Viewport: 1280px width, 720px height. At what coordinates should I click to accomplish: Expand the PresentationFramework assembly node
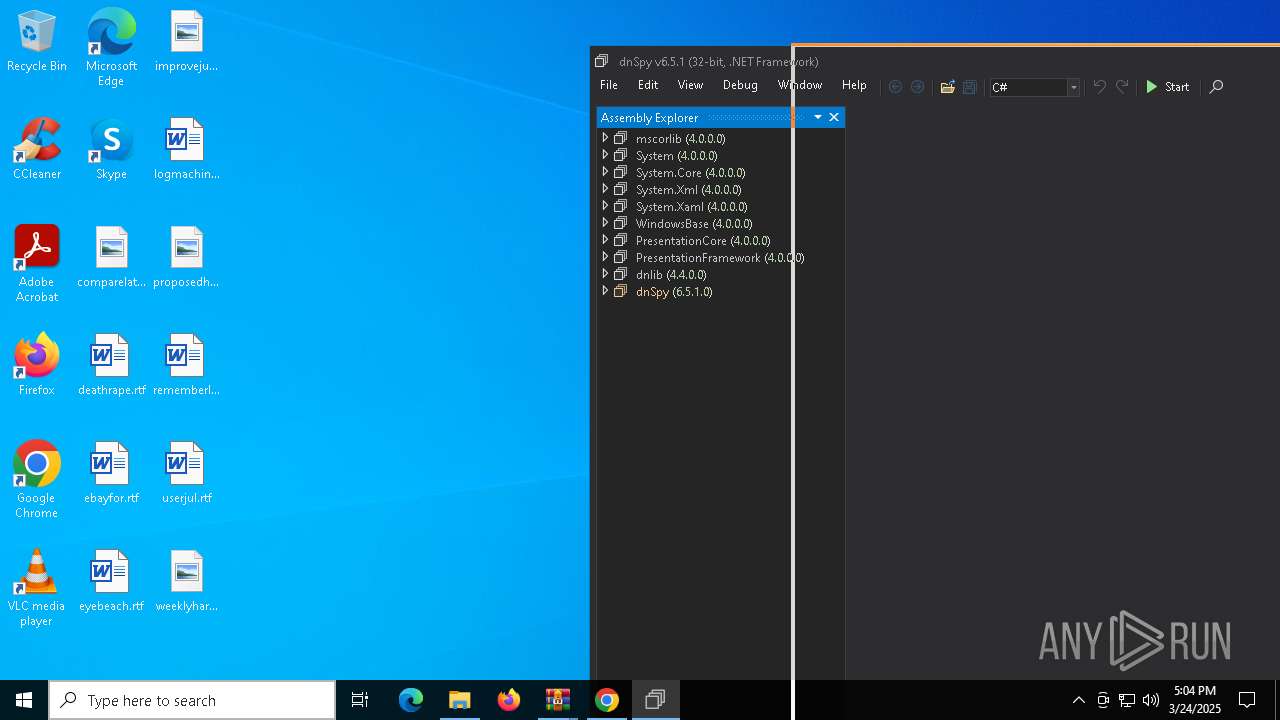(605, 257)
